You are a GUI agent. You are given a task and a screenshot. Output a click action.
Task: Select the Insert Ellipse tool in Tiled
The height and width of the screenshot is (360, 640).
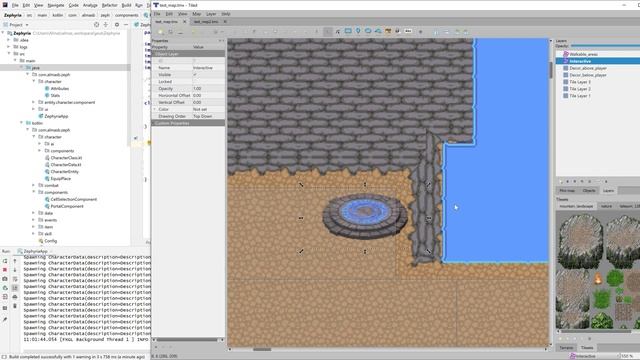coord(368,31)
